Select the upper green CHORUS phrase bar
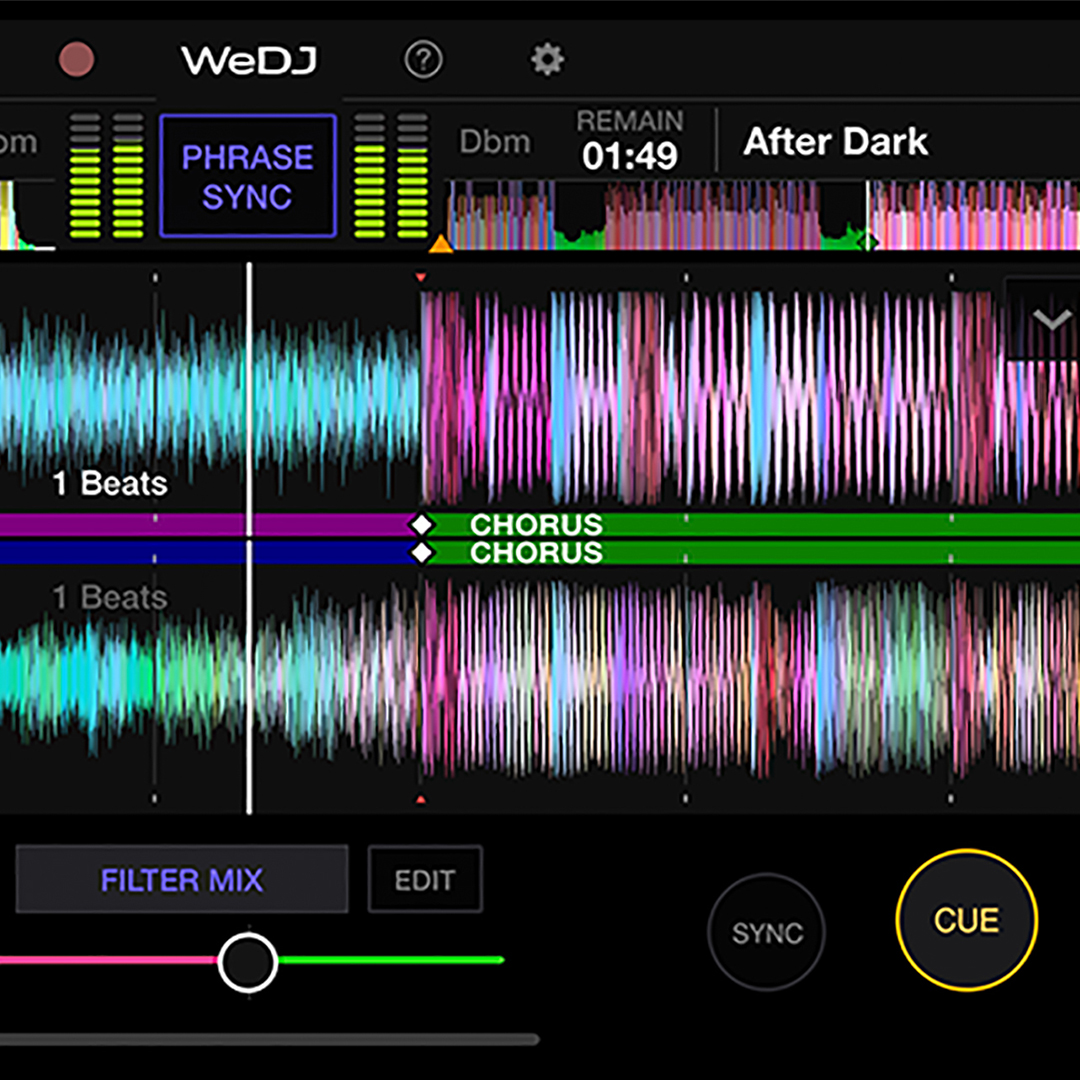Viewport: 1080px width, 1080px height. (800, 524)
